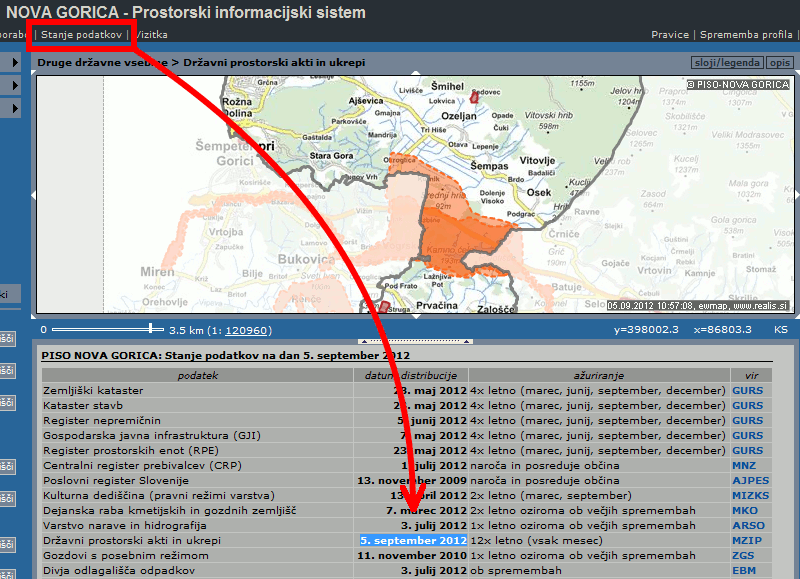Image resolution: width=800 pixels, height=579 pixels.
Task: Open the ARSO source link
Action: (x=747, y=526)
